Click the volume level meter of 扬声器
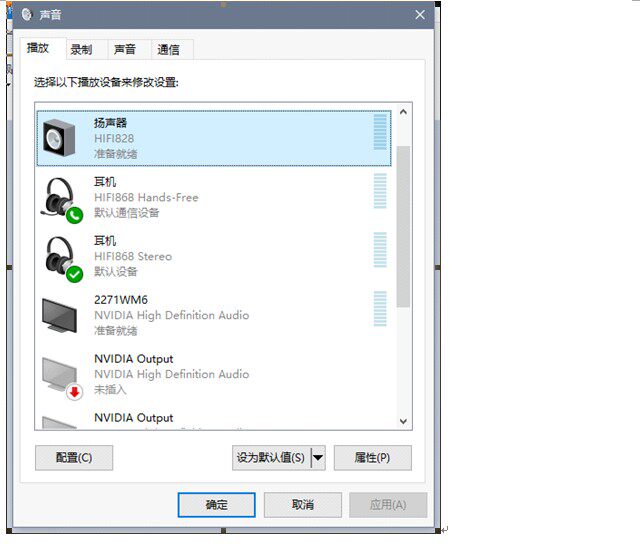 [x=380, y=132]
